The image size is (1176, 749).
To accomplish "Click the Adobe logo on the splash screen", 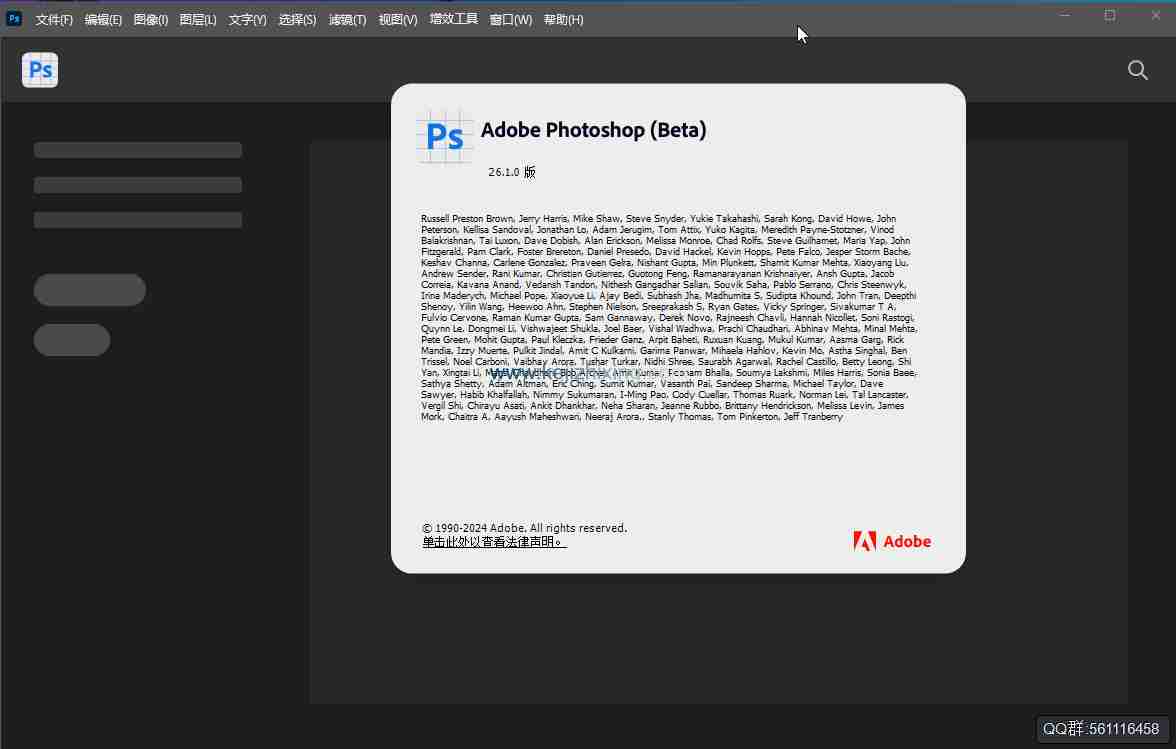I will click(891, 541).
